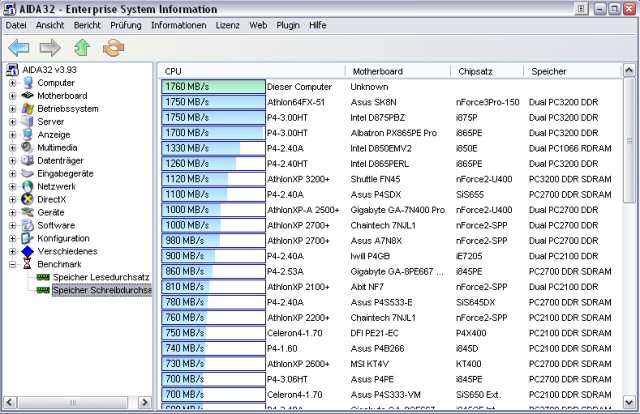Image resolution: width=640 pixels, height=414 pixels.
Task: Click the Server tree icon
Action: click(x=28, y=122)
